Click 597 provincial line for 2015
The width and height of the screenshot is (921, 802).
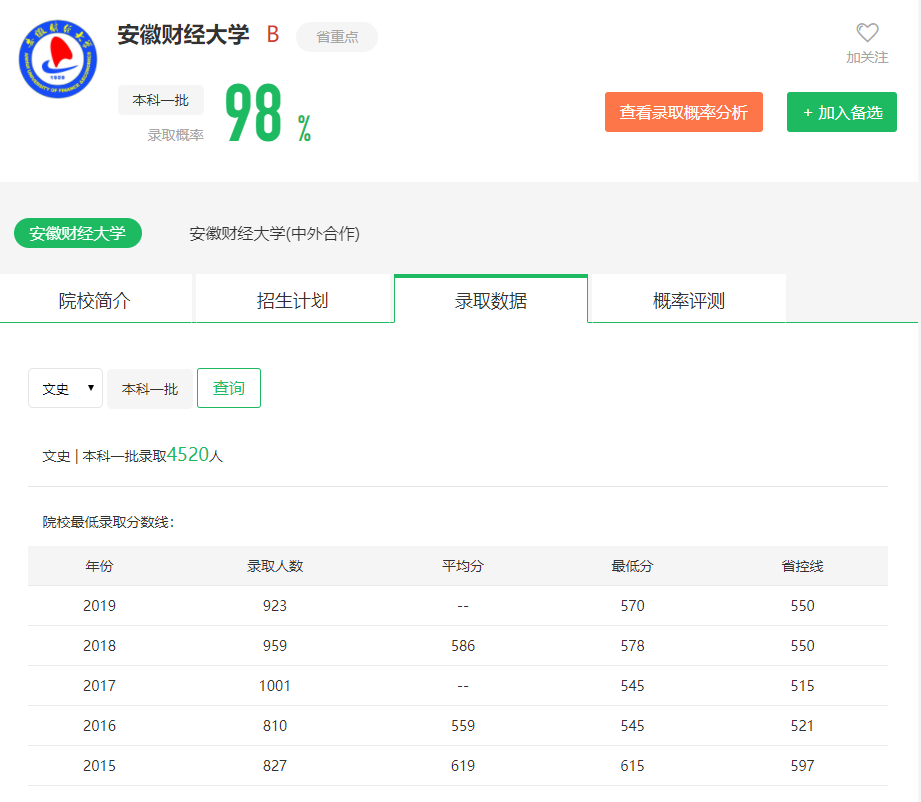tap(802, 766)
